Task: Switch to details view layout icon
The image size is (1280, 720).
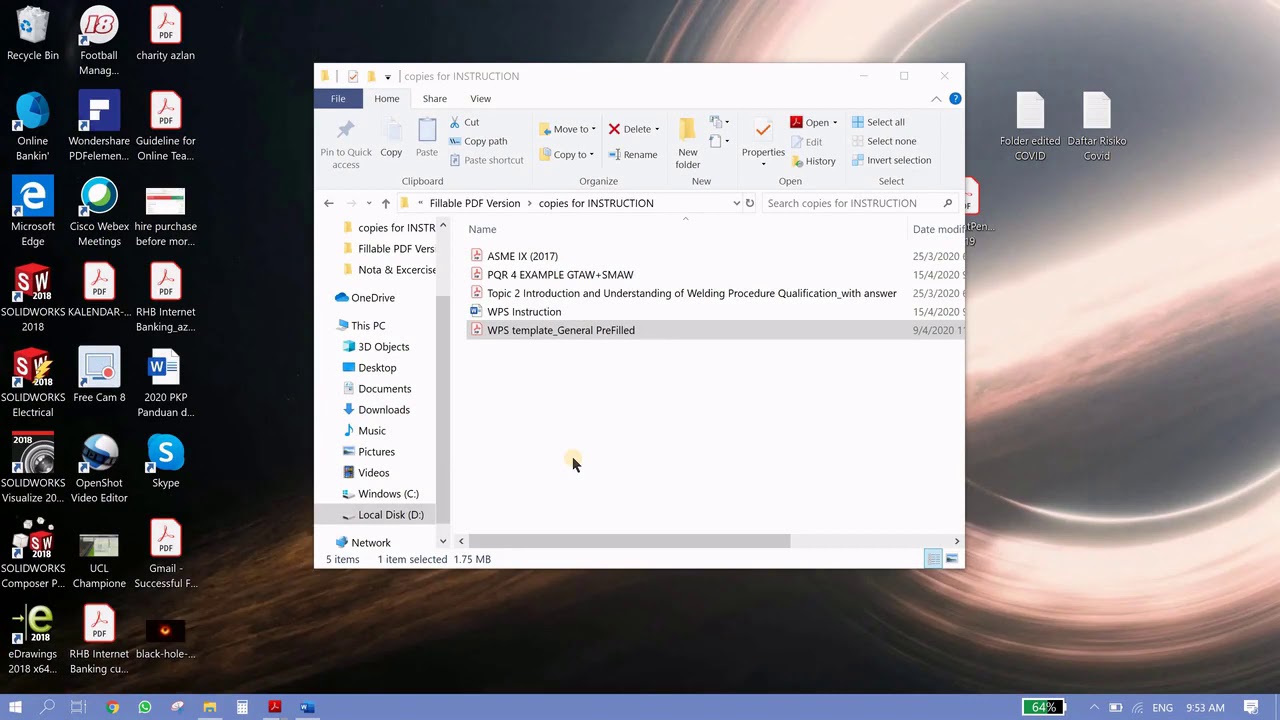Action: pyautogui.click(x=933, y=559)
